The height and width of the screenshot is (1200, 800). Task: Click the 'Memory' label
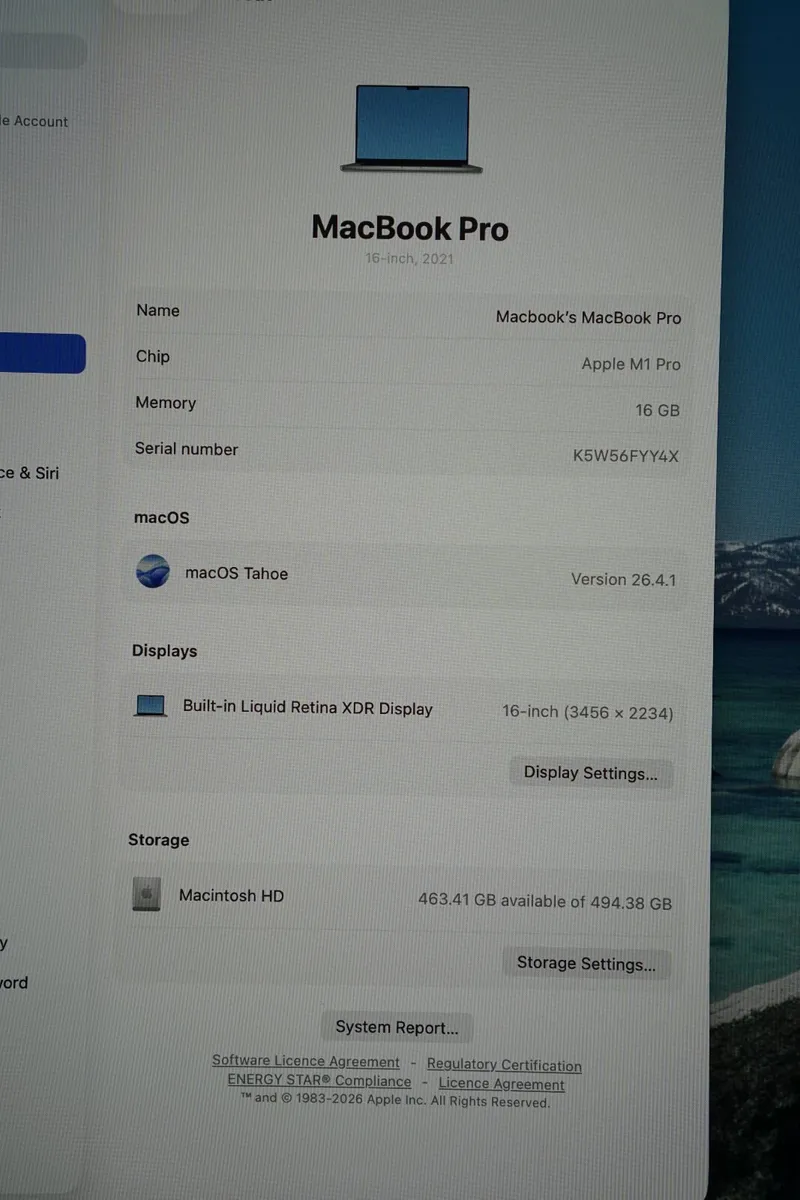pos(166,403)
